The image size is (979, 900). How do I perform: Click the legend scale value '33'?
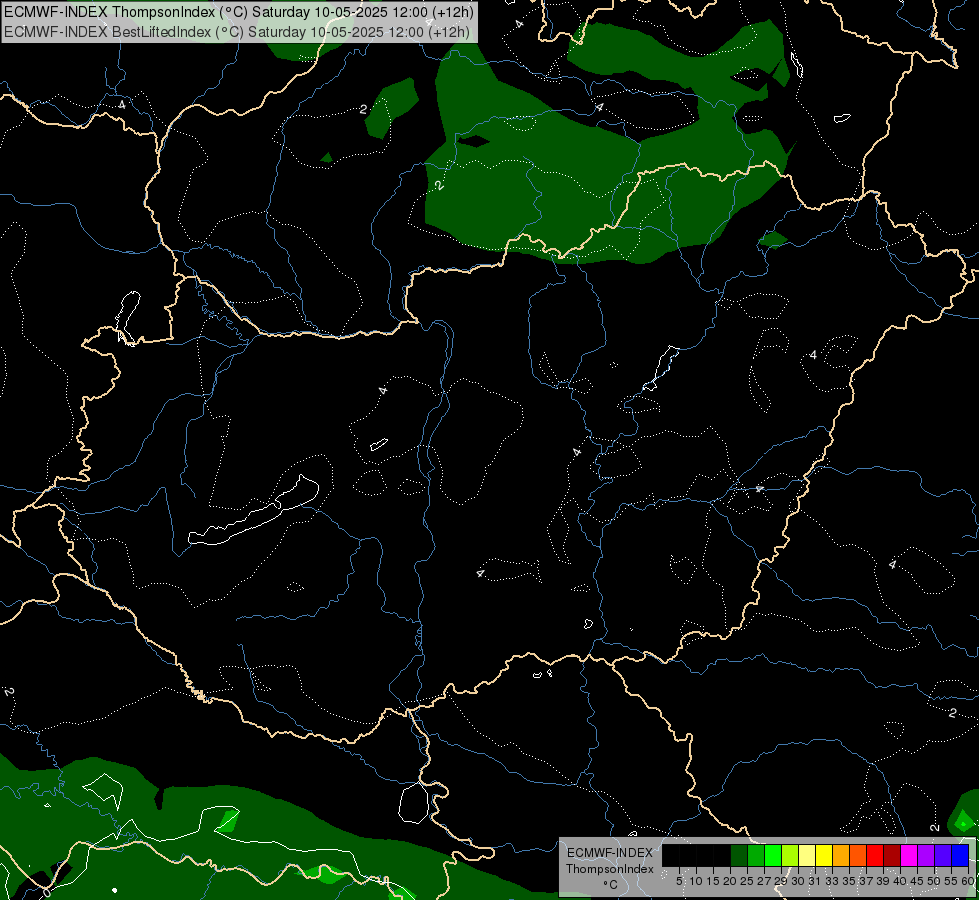point(832,881)
